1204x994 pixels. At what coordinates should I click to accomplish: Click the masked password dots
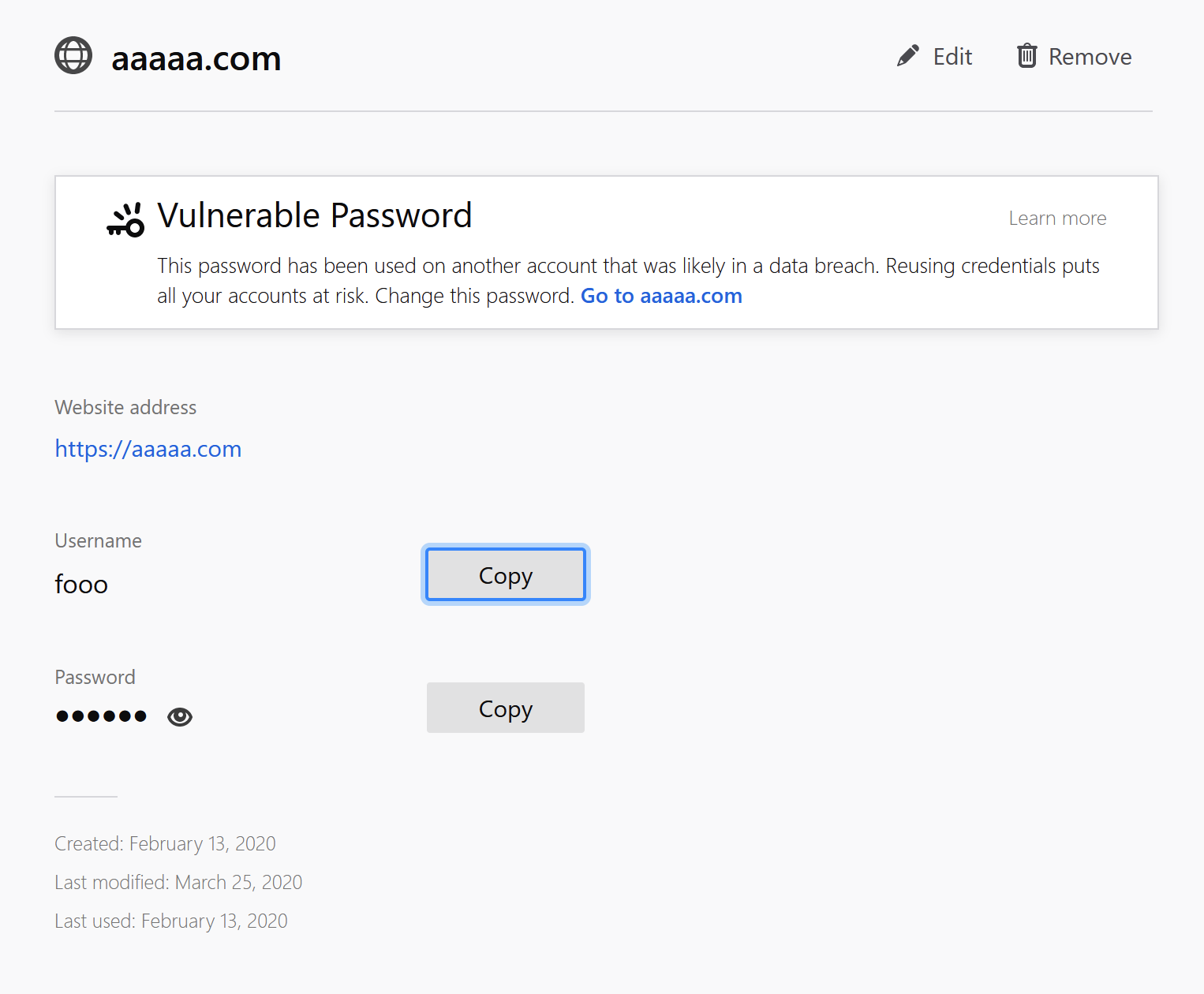click(102, 716)
